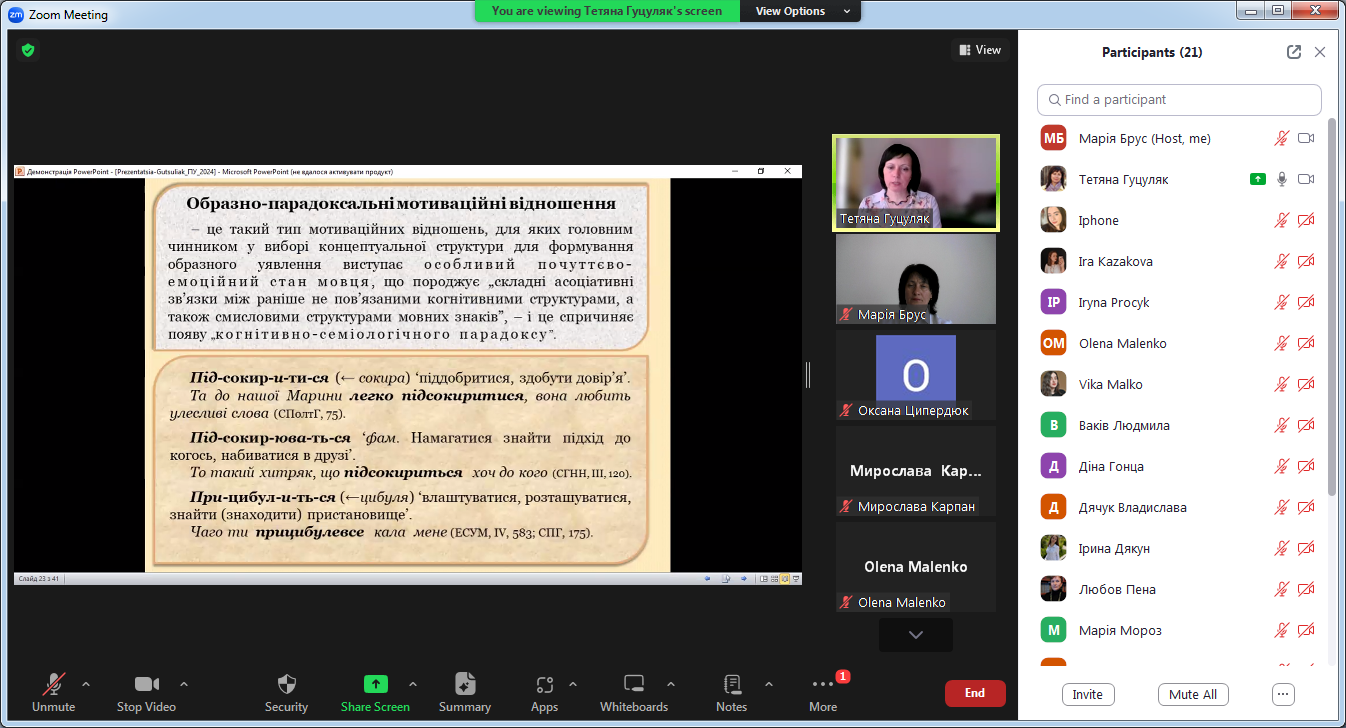Click the Find a participant search field
1346x728 pixels.
click(1179, 100)
